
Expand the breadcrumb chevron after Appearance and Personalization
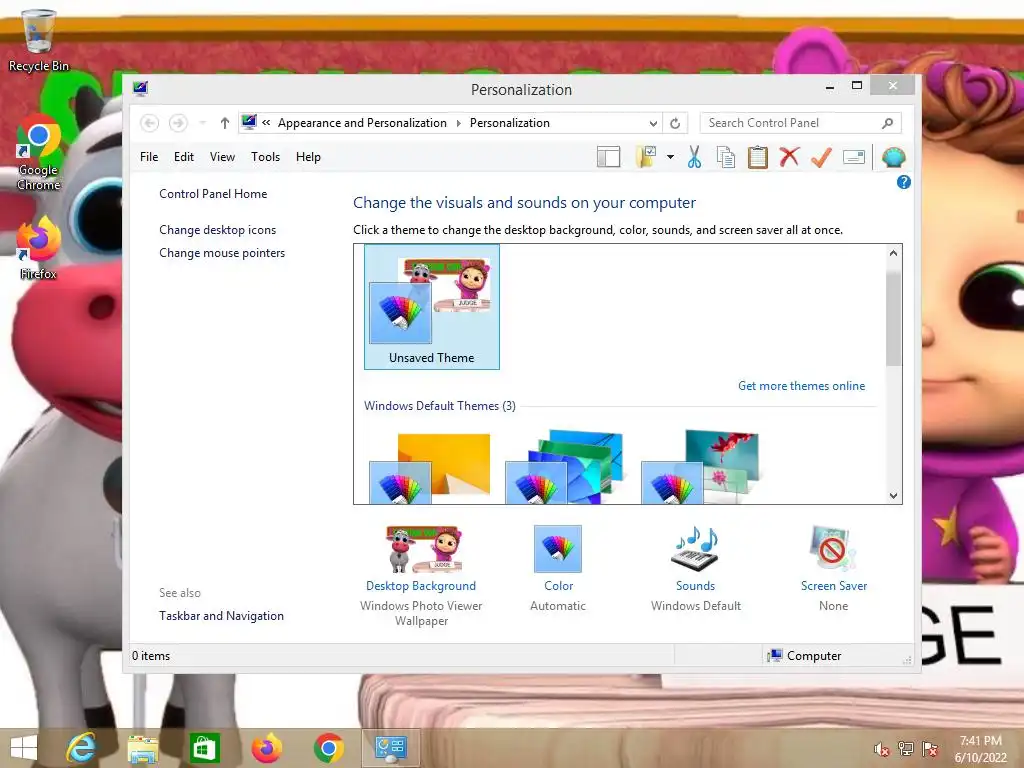(458, 123)
